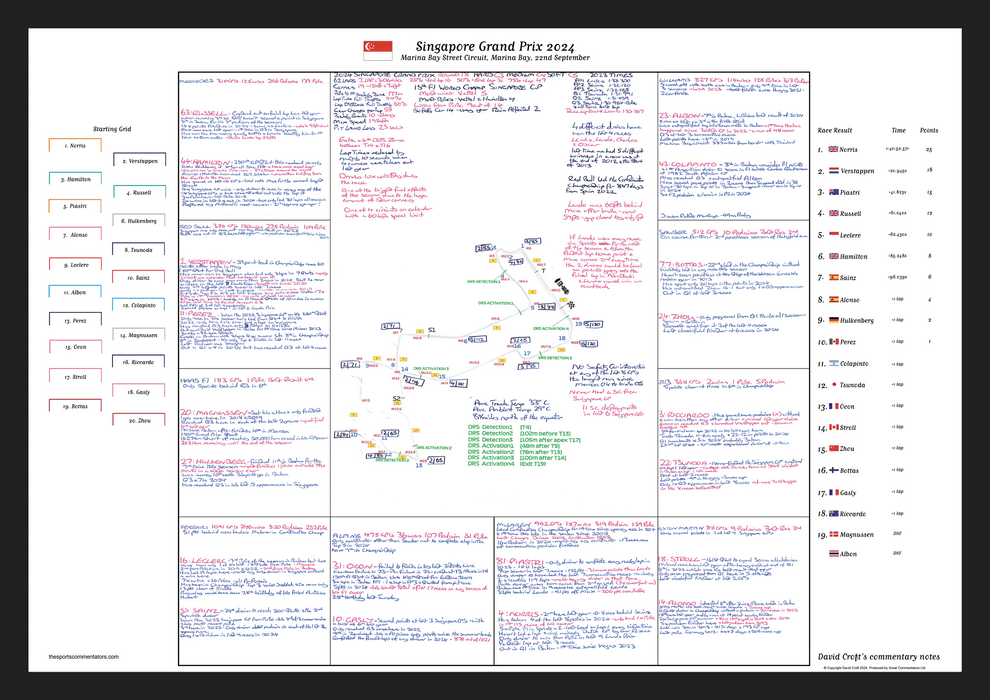
Task: Click the '1. Norris' starting grid box
Action: point(76,146)
